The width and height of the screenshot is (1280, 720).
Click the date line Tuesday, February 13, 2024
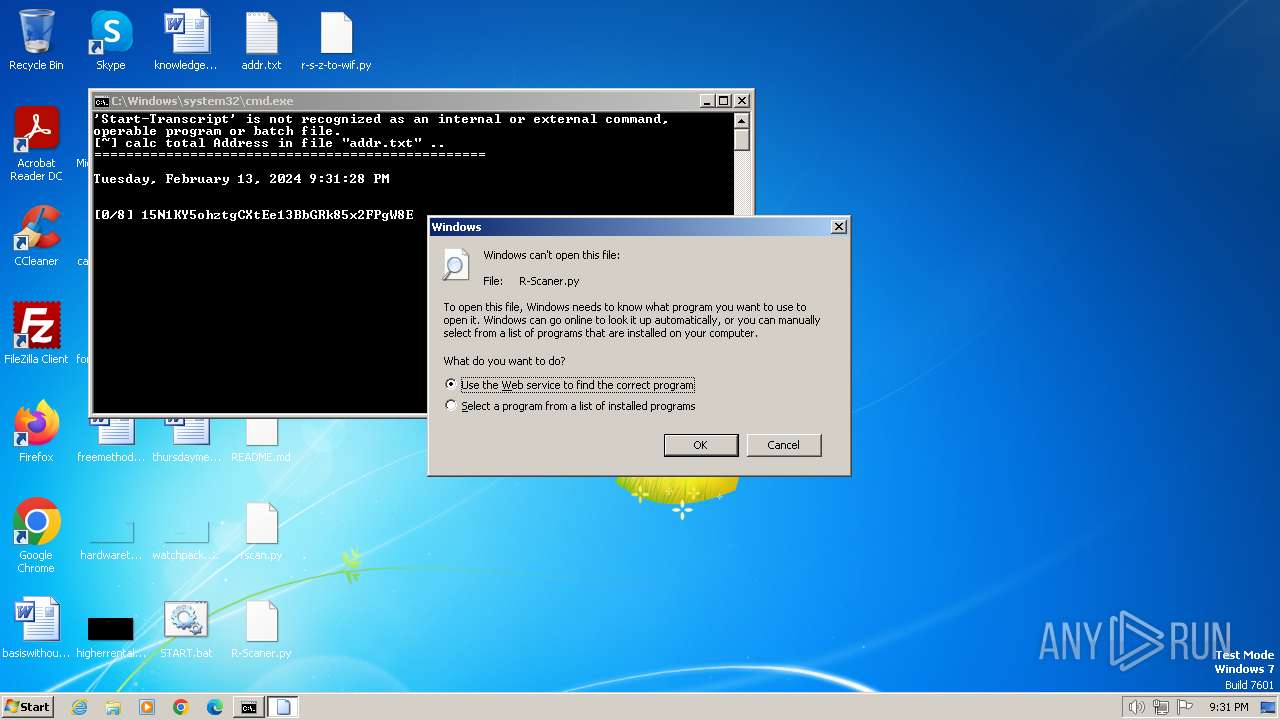tap(241, 179)
